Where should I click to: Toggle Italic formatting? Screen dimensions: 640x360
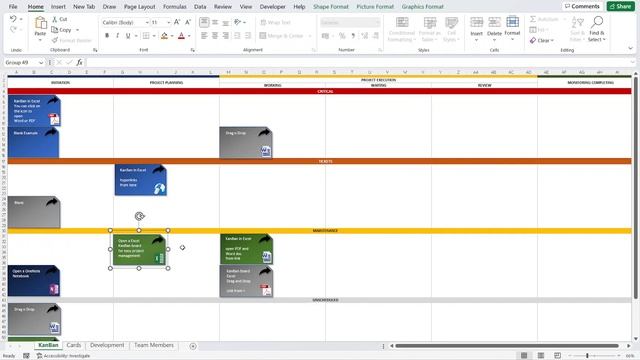tap(118, 36)
